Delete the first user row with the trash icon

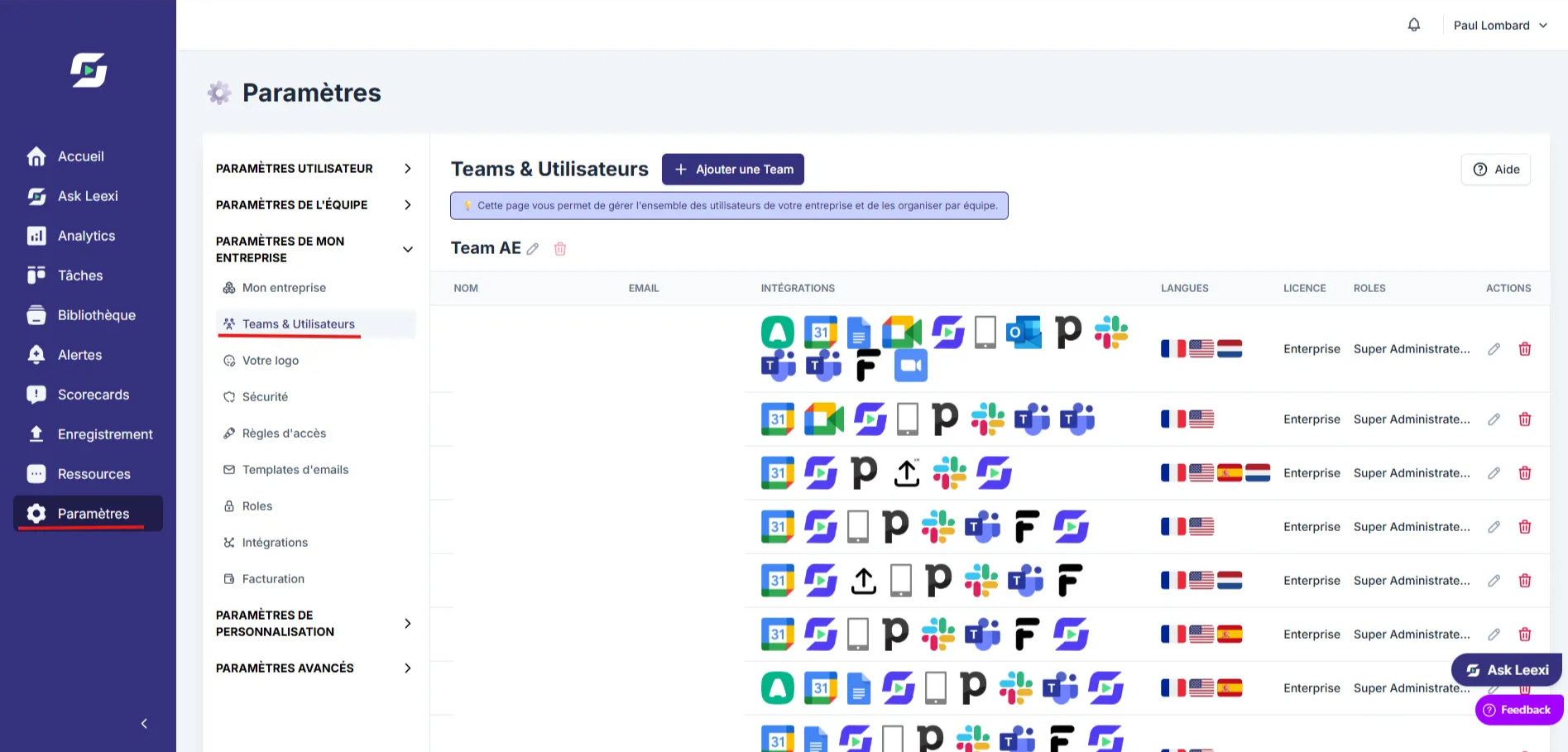1525,349
